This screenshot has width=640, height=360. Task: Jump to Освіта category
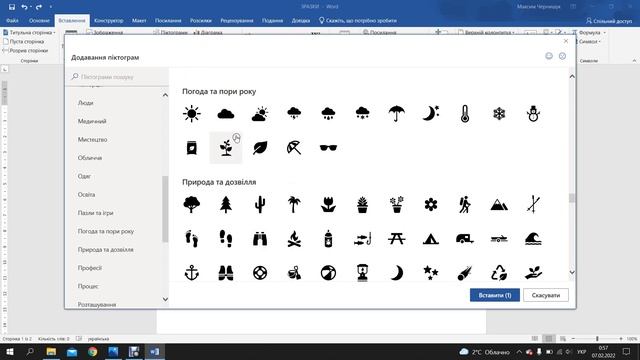pyautogui.click(x=86, y=195)
